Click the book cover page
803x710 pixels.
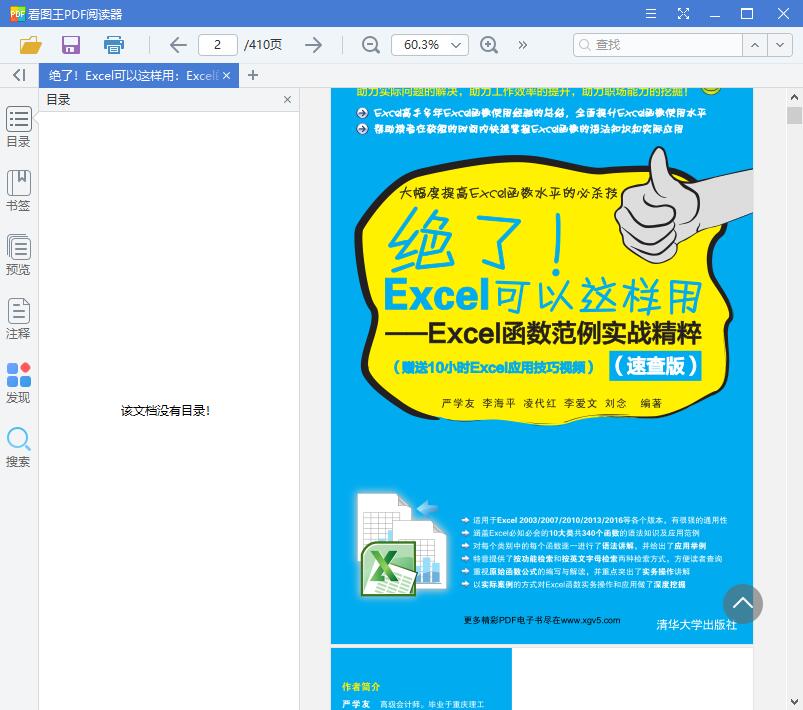(x=542, y=366)
